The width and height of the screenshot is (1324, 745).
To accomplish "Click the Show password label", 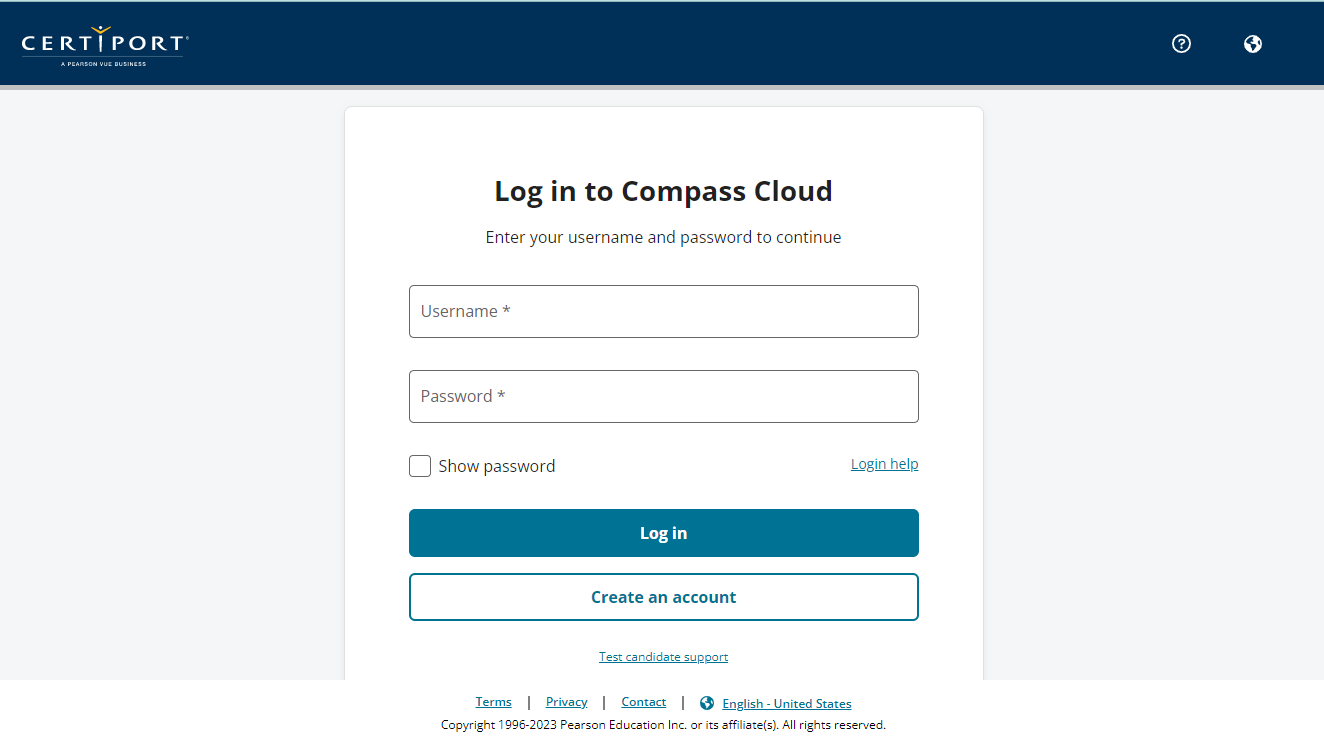I will pyautogui.click(x=497, y=466).
